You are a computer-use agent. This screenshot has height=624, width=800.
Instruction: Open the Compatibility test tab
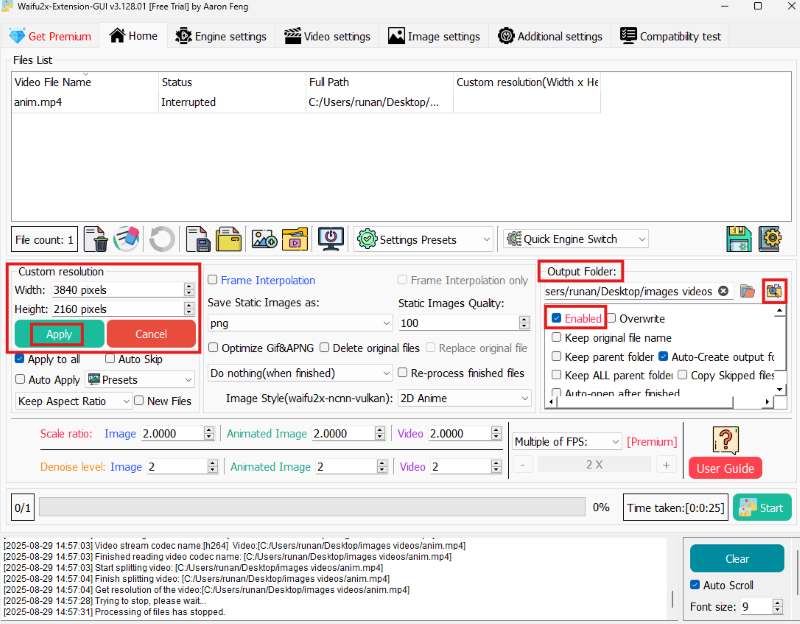671,36
